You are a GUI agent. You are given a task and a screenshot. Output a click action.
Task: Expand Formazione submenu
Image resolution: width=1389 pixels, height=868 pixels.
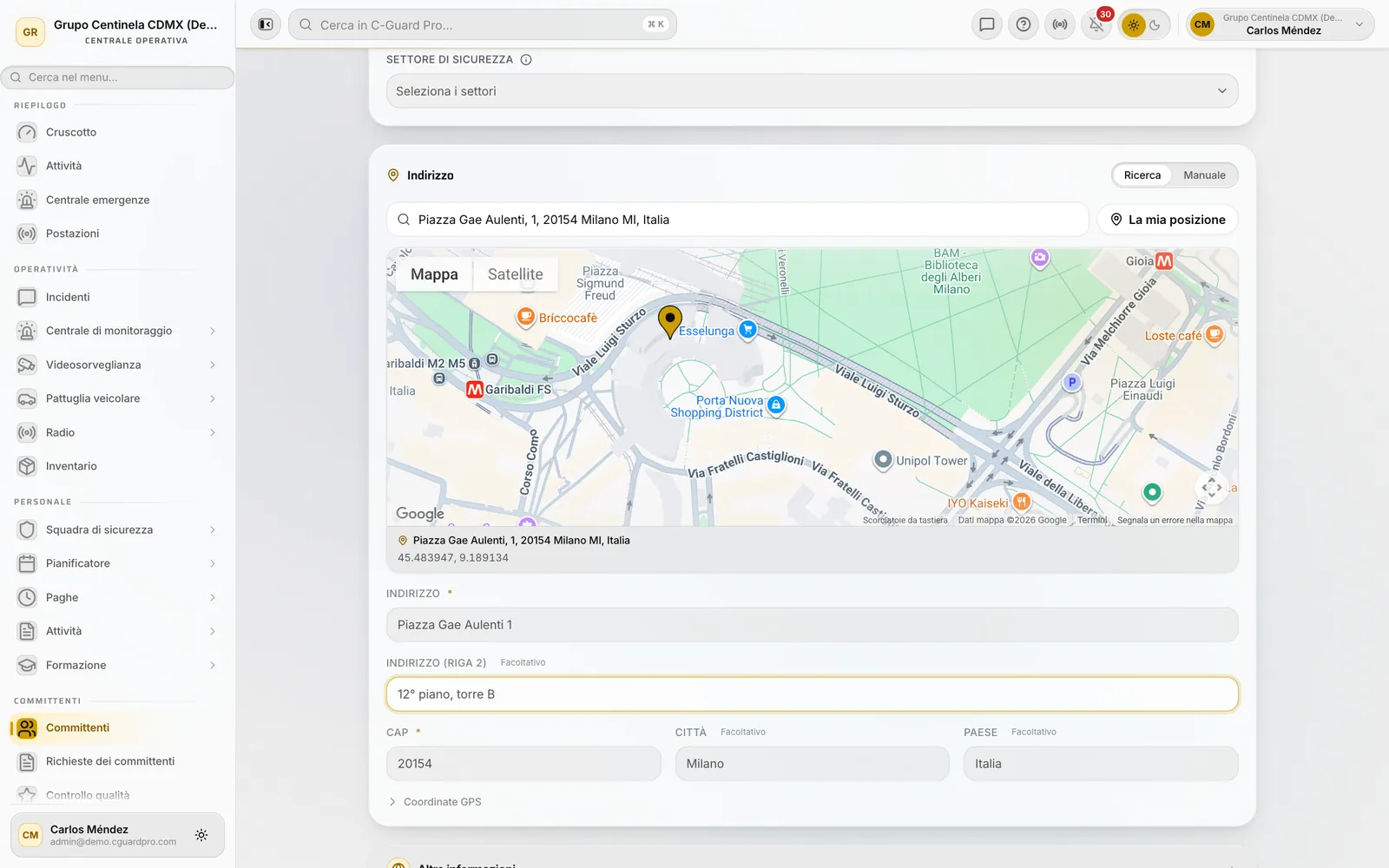(213, 665)
